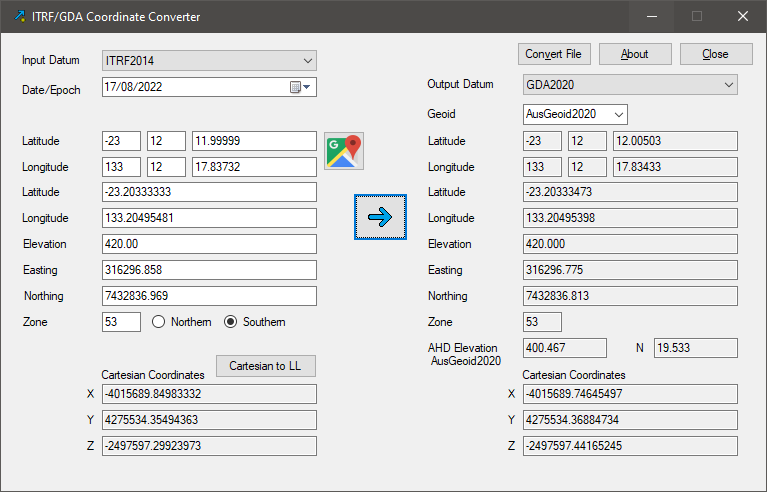Screen dimensions: 767x492
Task: Click the Cartesian to LL button
Action: pyautogui.click(x=265, y=366)
